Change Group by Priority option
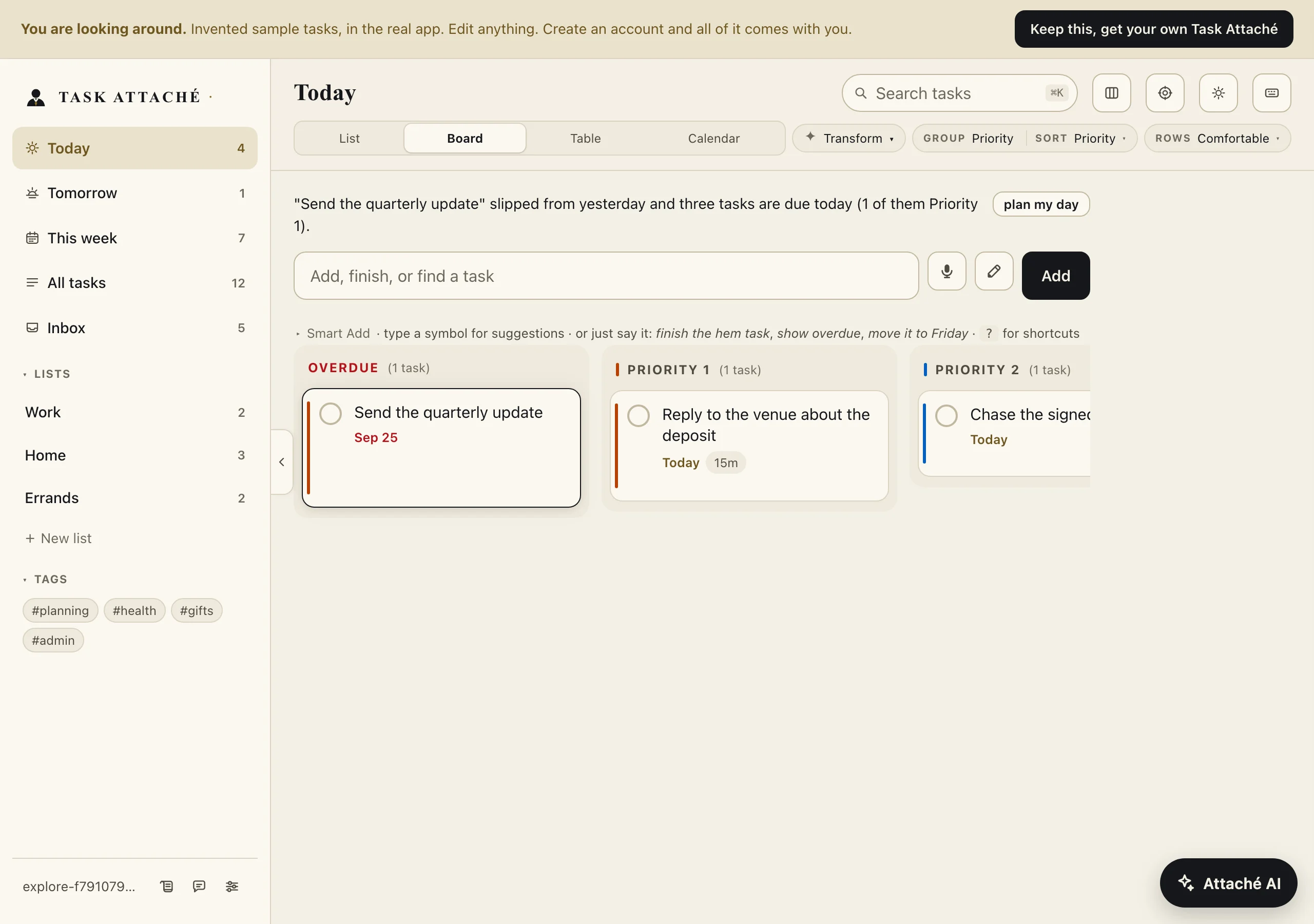Viewport: 1314px width, 924px height. (969, 138)
